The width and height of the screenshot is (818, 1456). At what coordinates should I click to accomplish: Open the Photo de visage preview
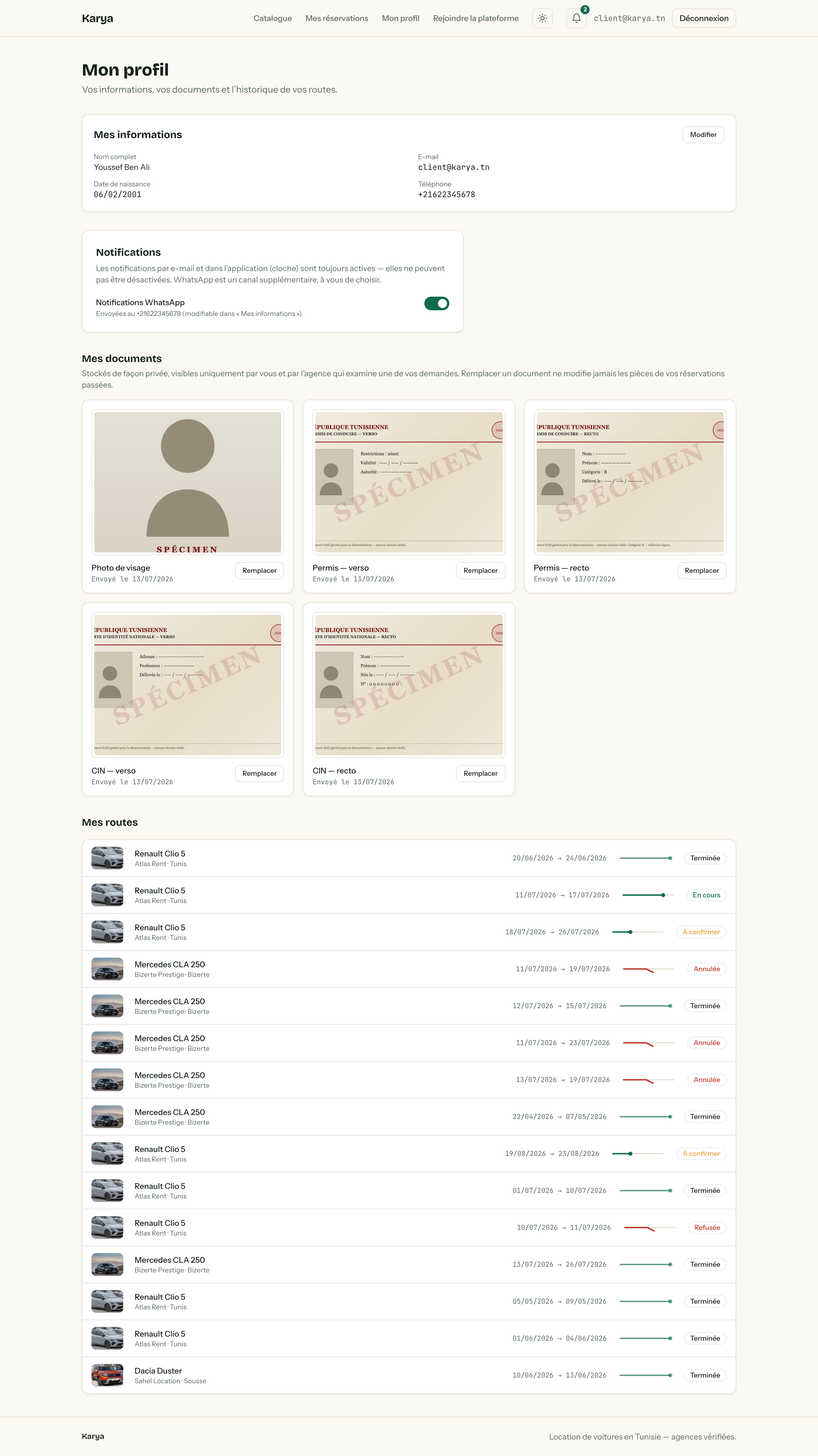(187, 482)
